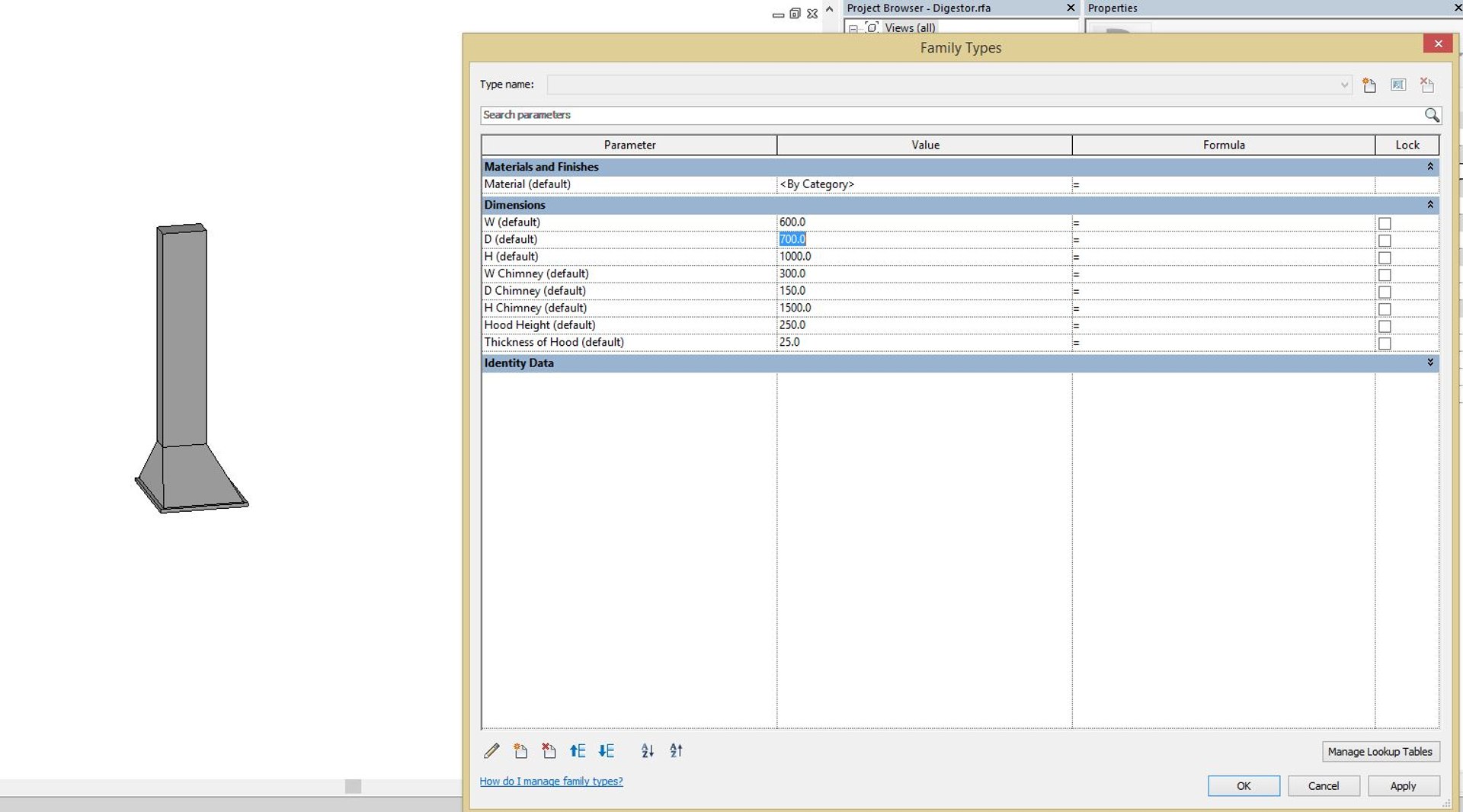Open the Type name dropdown
1463x812 pixels.
(1344, 85)
